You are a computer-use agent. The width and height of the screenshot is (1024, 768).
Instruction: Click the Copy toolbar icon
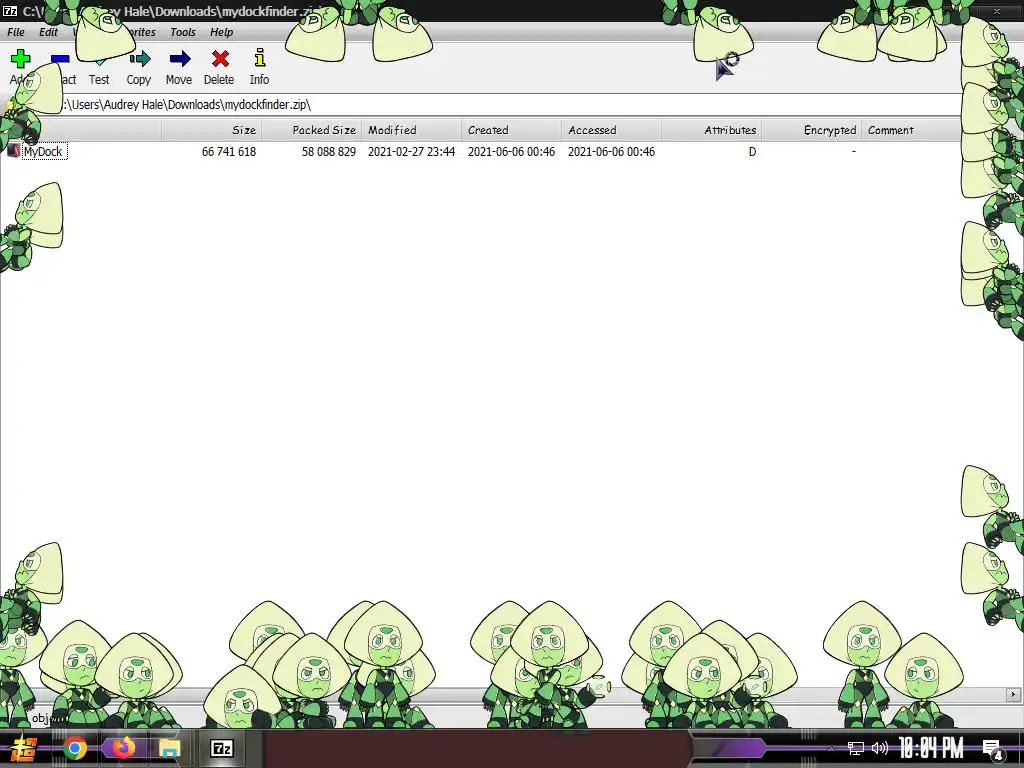pos(139,59)
